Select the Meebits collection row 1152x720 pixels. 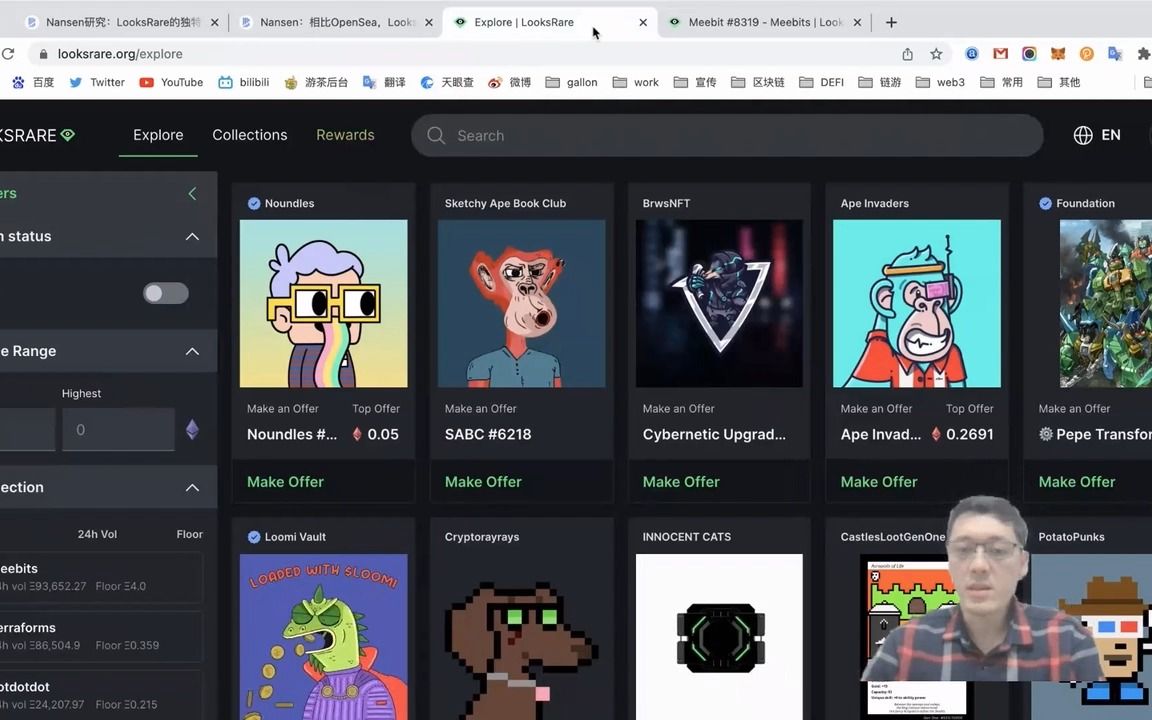101,577
